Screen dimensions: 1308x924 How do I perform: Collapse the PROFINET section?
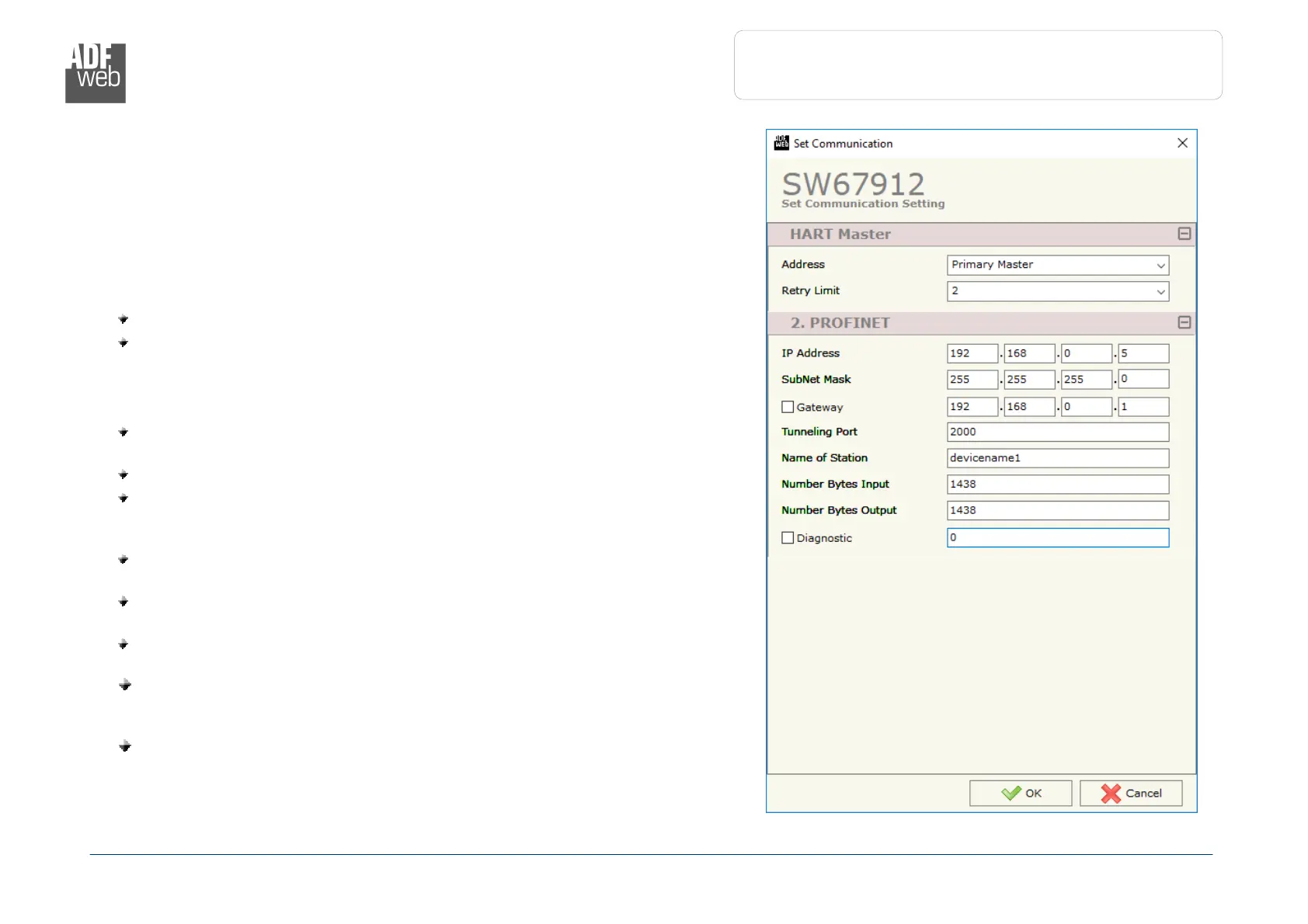1184,322
